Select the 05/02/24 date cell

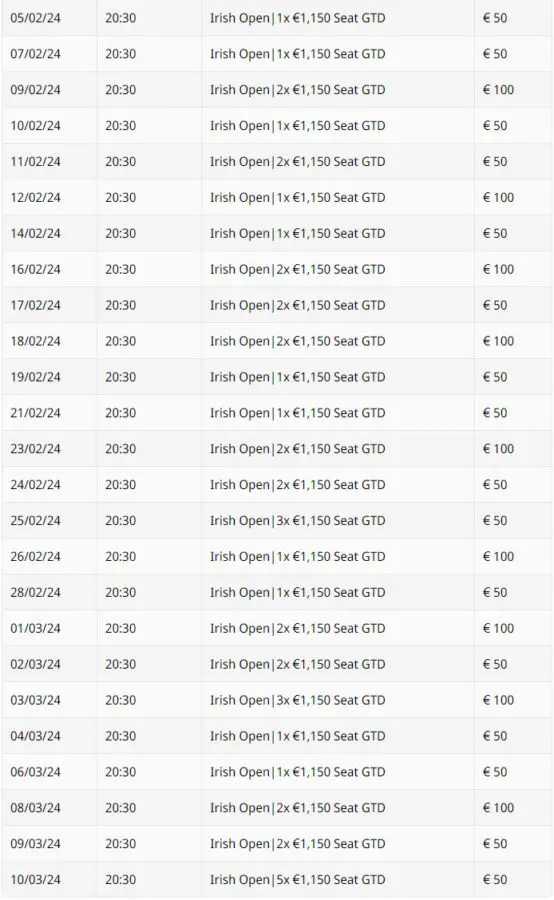point(36,18)
